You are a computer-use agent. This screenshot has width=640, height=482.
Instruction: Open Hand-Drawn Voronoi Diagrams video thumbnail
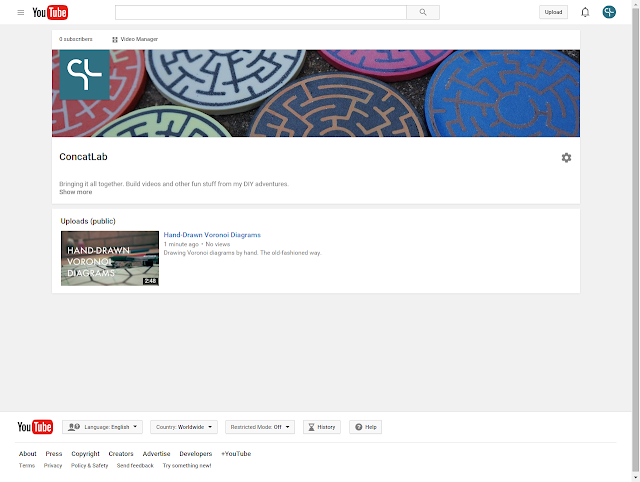(110, 258)
